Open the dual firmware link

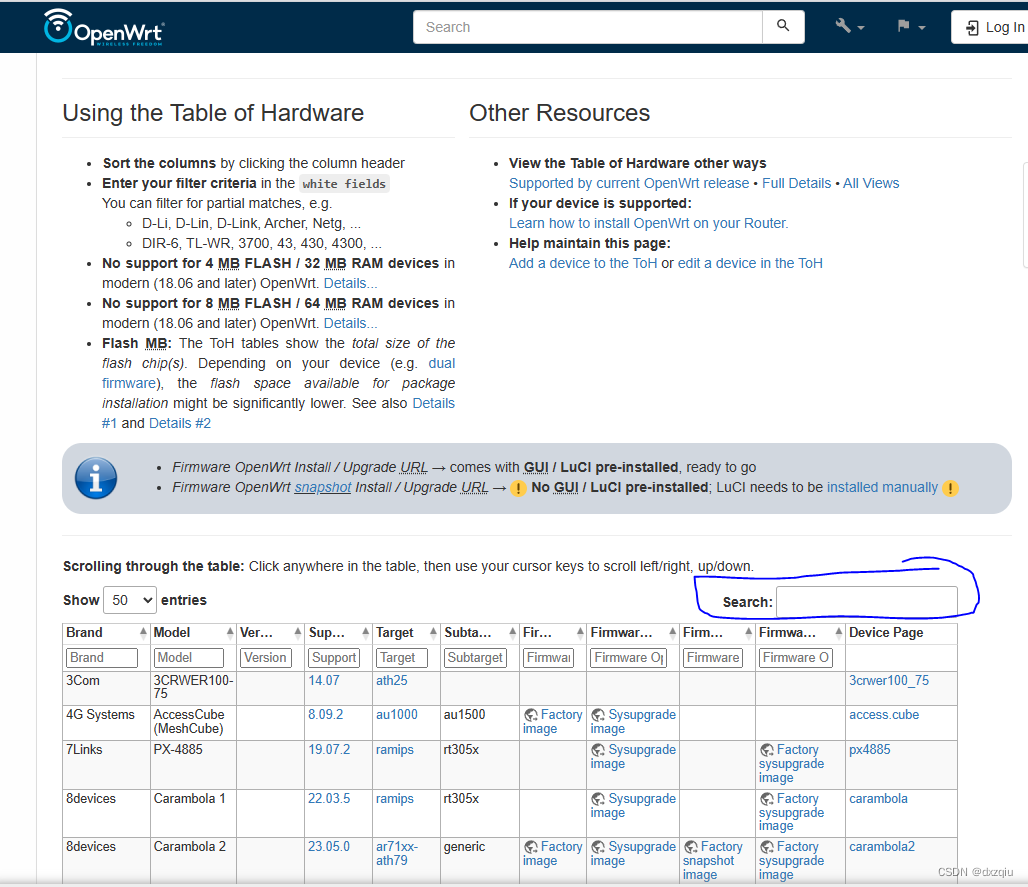tap(441, 363)
